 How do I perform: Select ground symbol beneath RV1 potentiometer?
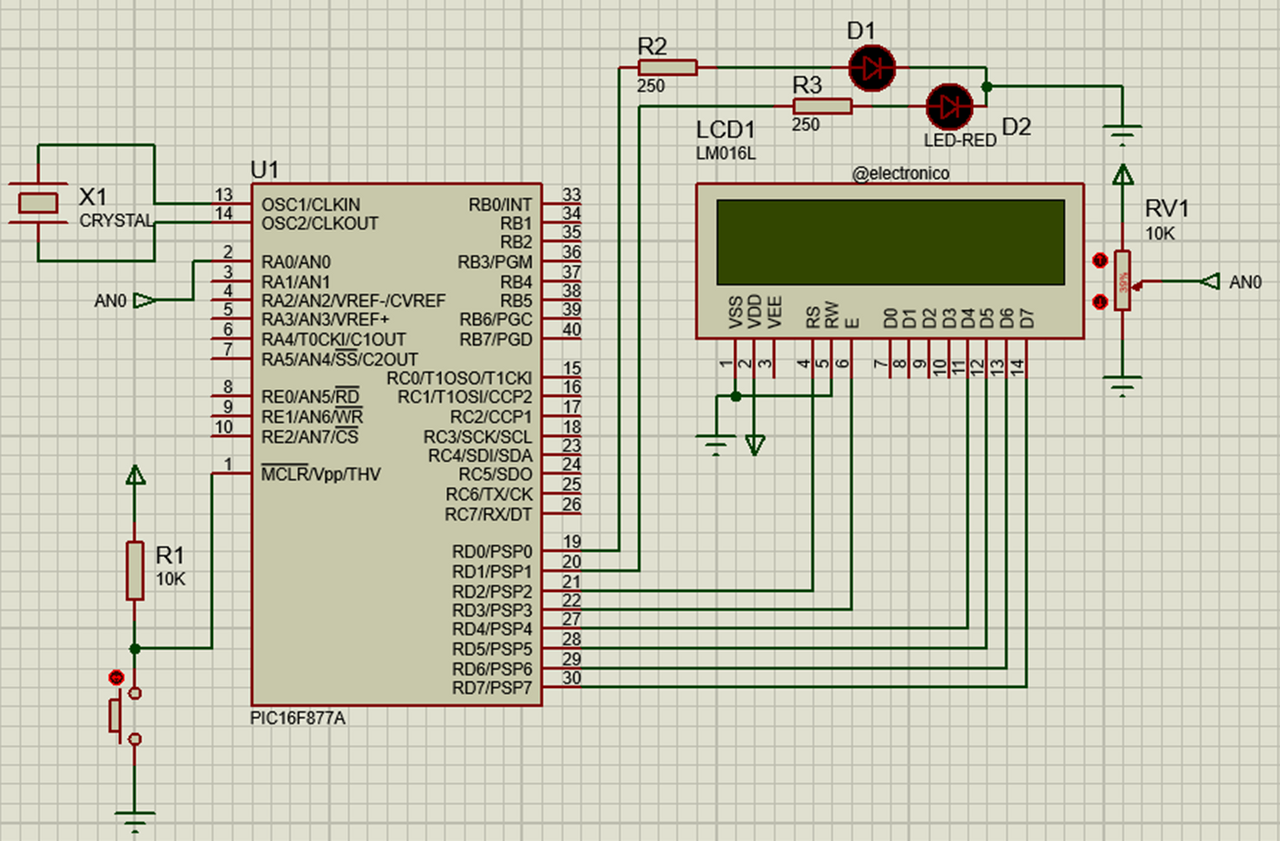pos(1123,387)
